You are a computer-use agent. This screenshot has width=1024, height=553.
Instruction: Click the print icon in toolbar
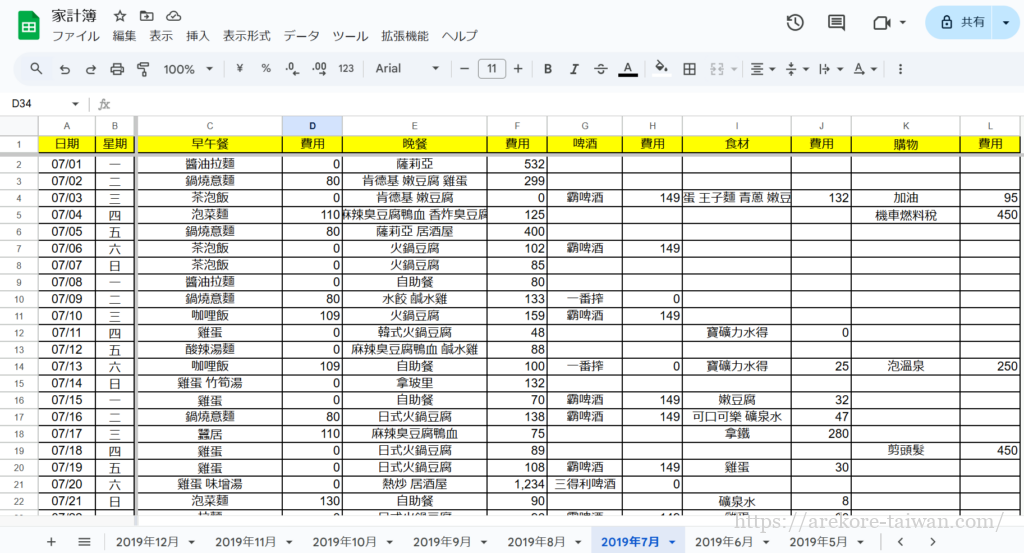(117, 69)
